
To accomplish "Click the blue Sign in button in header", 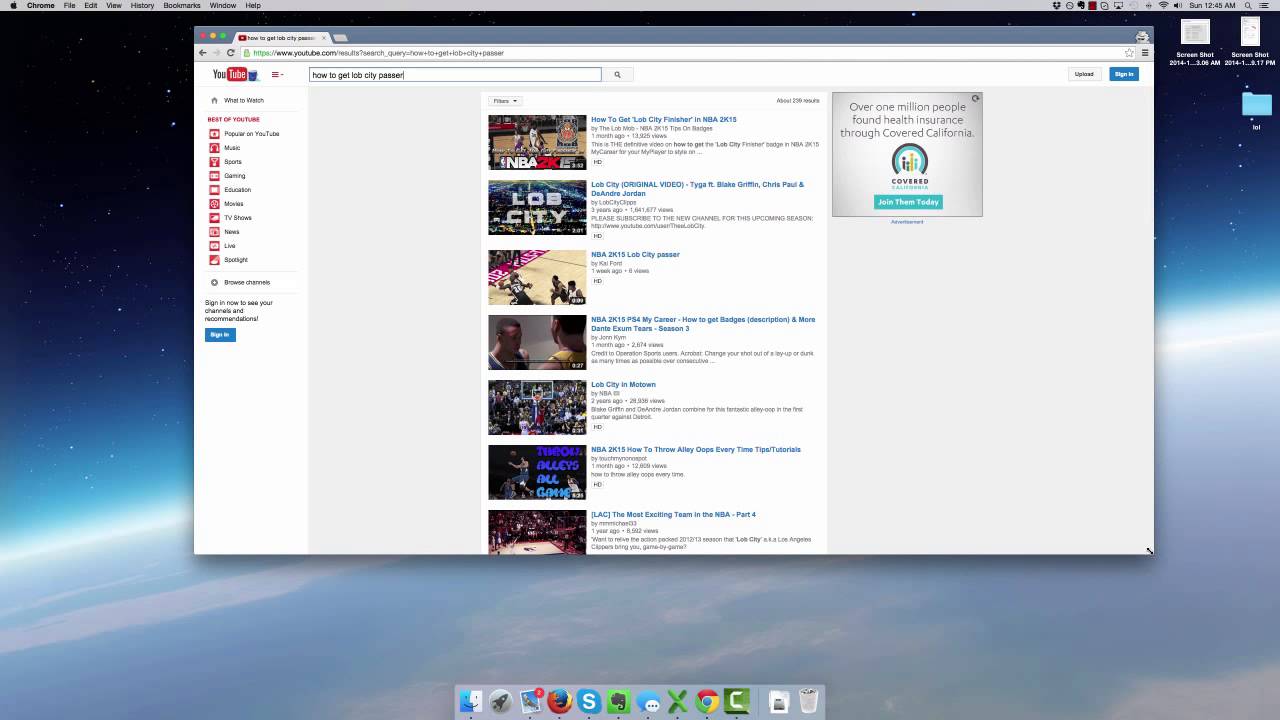I will [1124, 74].
